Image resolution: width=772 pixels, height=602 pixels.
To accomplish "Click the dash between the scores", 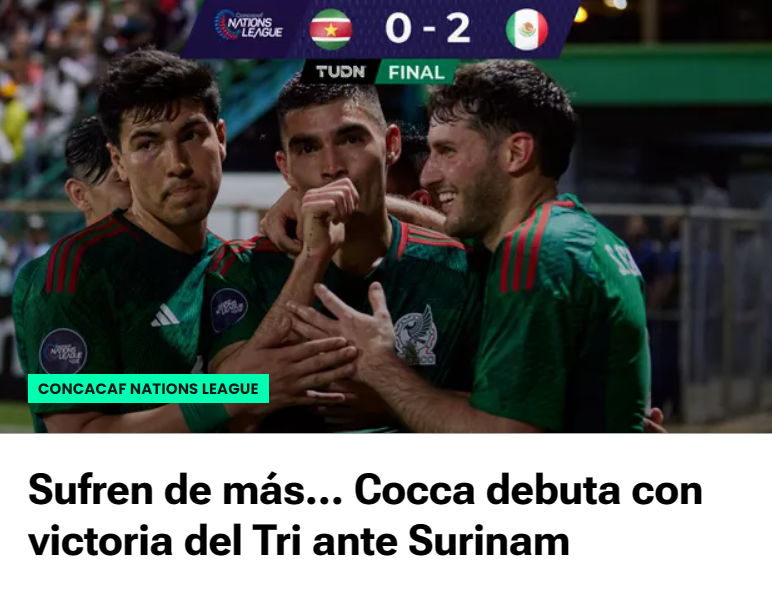I will [x=429, y=30].
